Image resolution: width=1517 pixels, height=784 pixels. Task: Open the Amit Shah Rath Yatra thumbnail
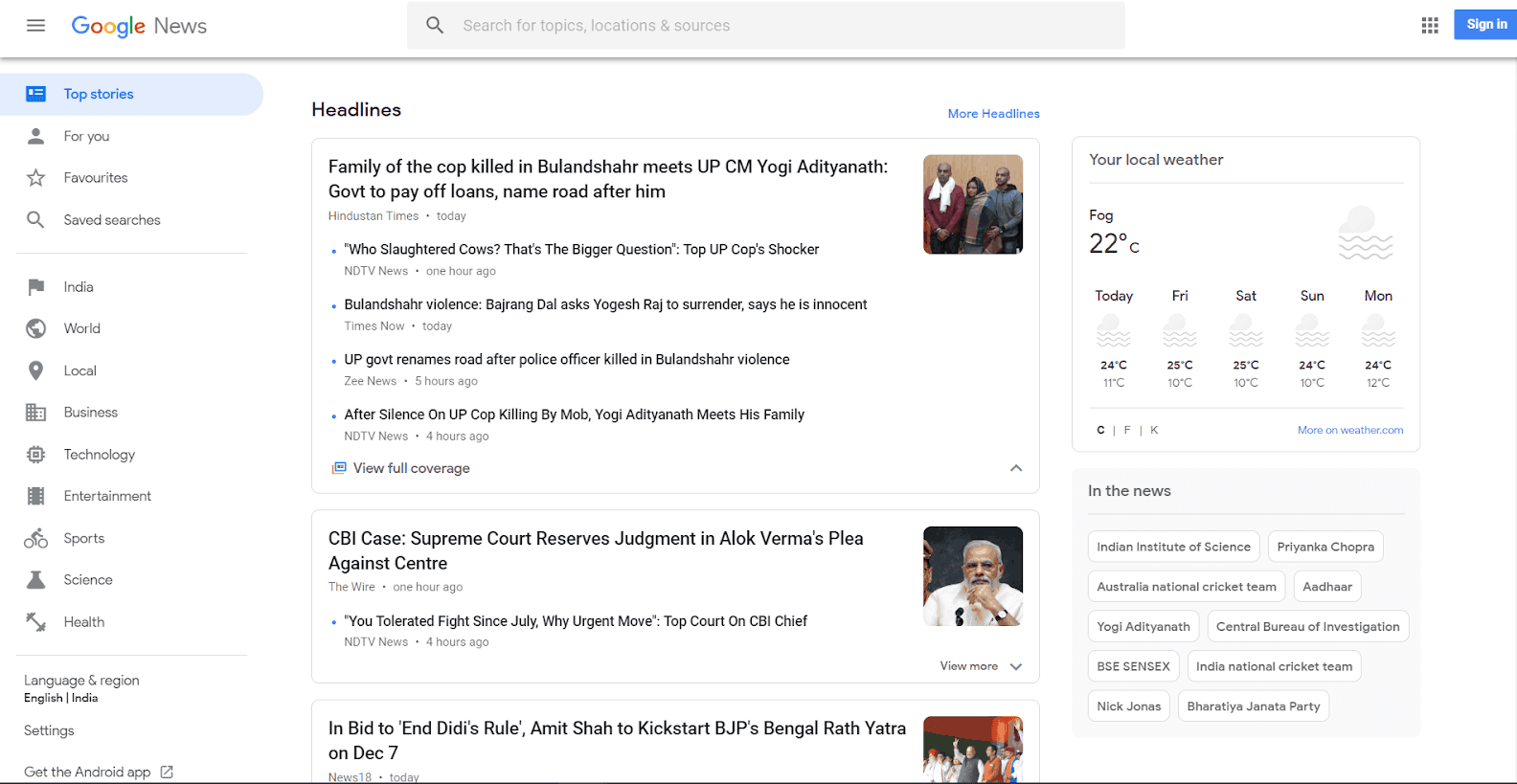(x=973, y=750)
